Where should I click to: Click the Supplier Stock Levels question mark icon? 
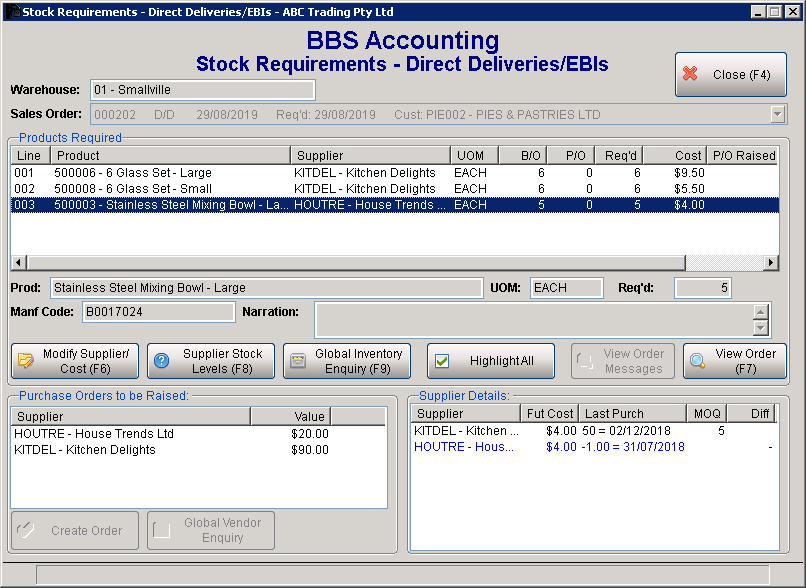point(161,360)
